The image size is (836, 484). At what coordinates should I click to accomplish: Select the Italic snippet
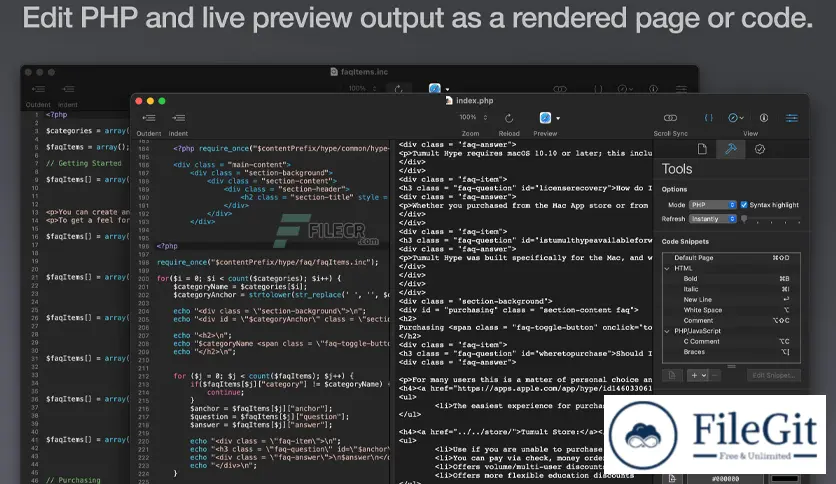731,289
